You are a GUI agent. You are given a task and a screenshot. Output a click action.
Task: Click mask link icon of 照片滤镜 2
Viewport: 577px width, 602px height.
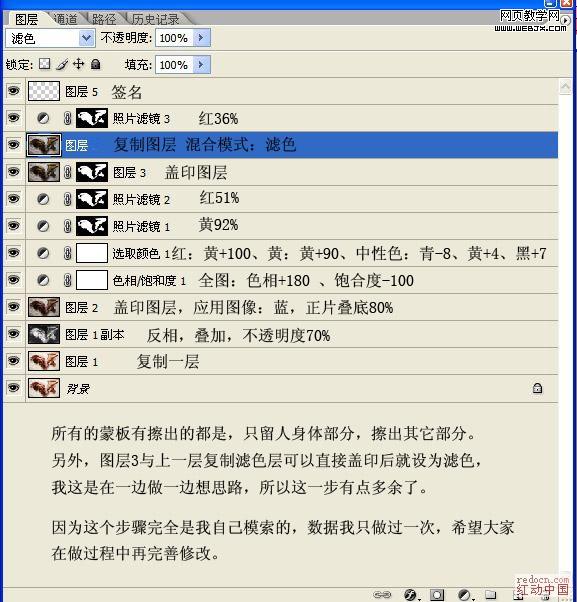coord(68,199)
